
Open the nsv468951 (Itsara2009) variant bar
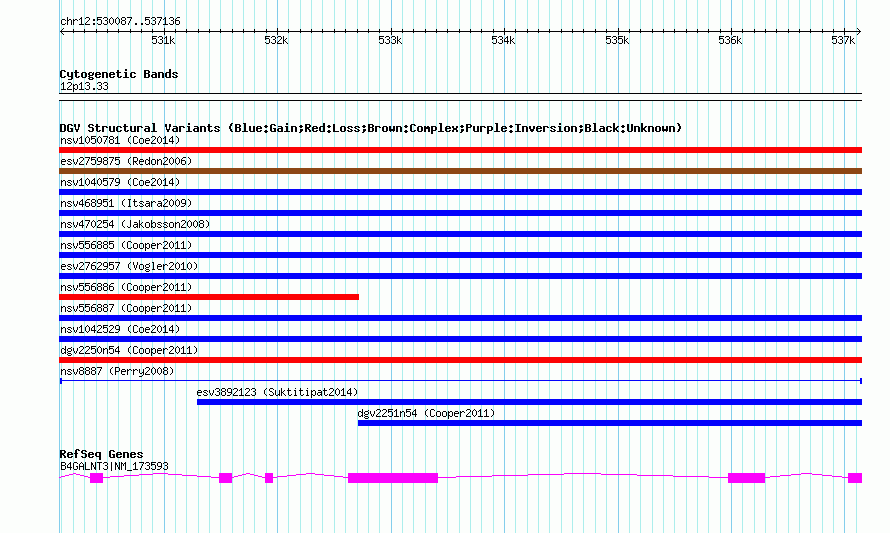(460, 213)
